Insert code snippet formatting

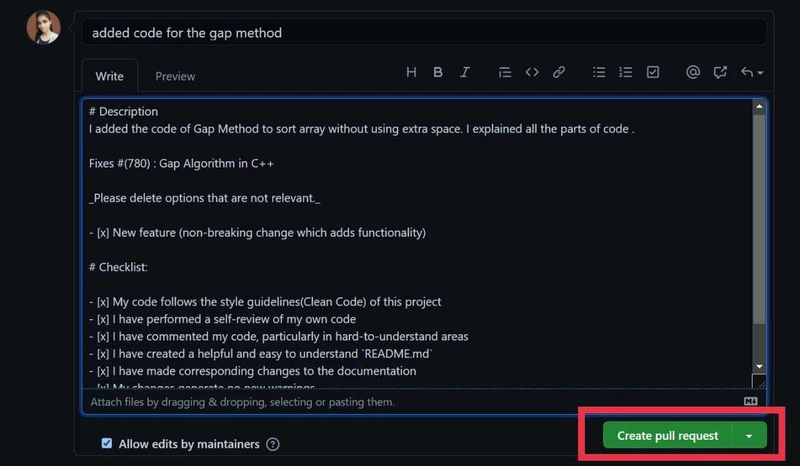click(x=532, y=72)
